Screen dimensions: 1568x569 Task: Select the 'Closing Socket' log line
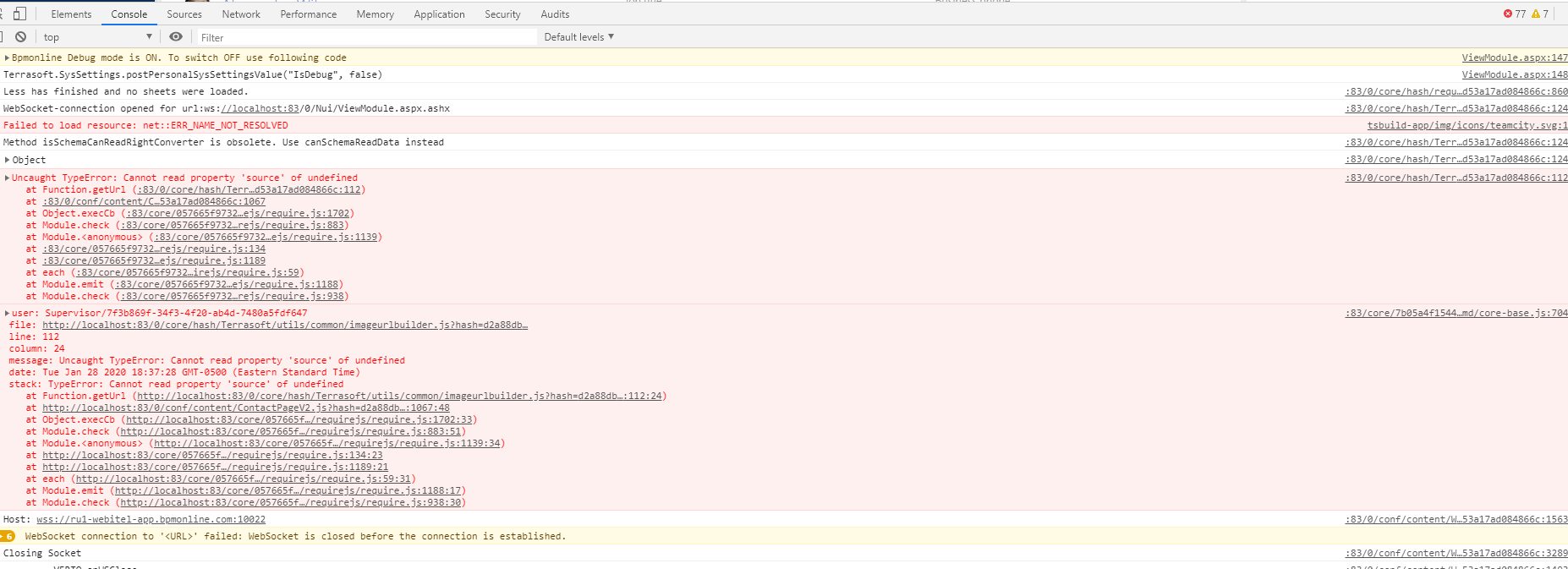click(x=42, y=553)
